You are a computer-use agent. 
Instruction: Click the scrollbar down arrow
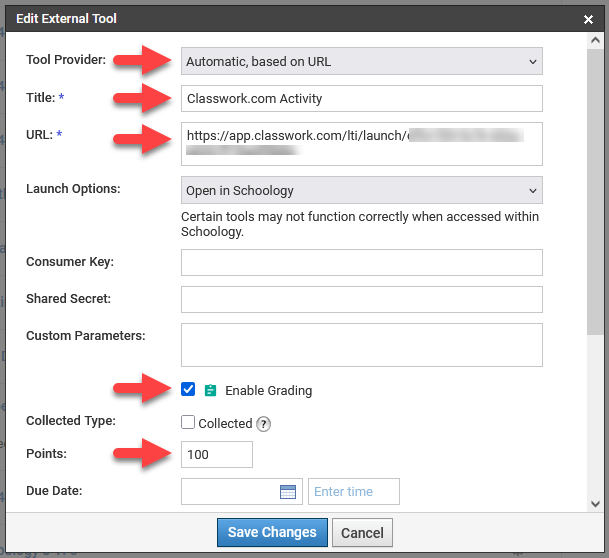tap(595, 504)
